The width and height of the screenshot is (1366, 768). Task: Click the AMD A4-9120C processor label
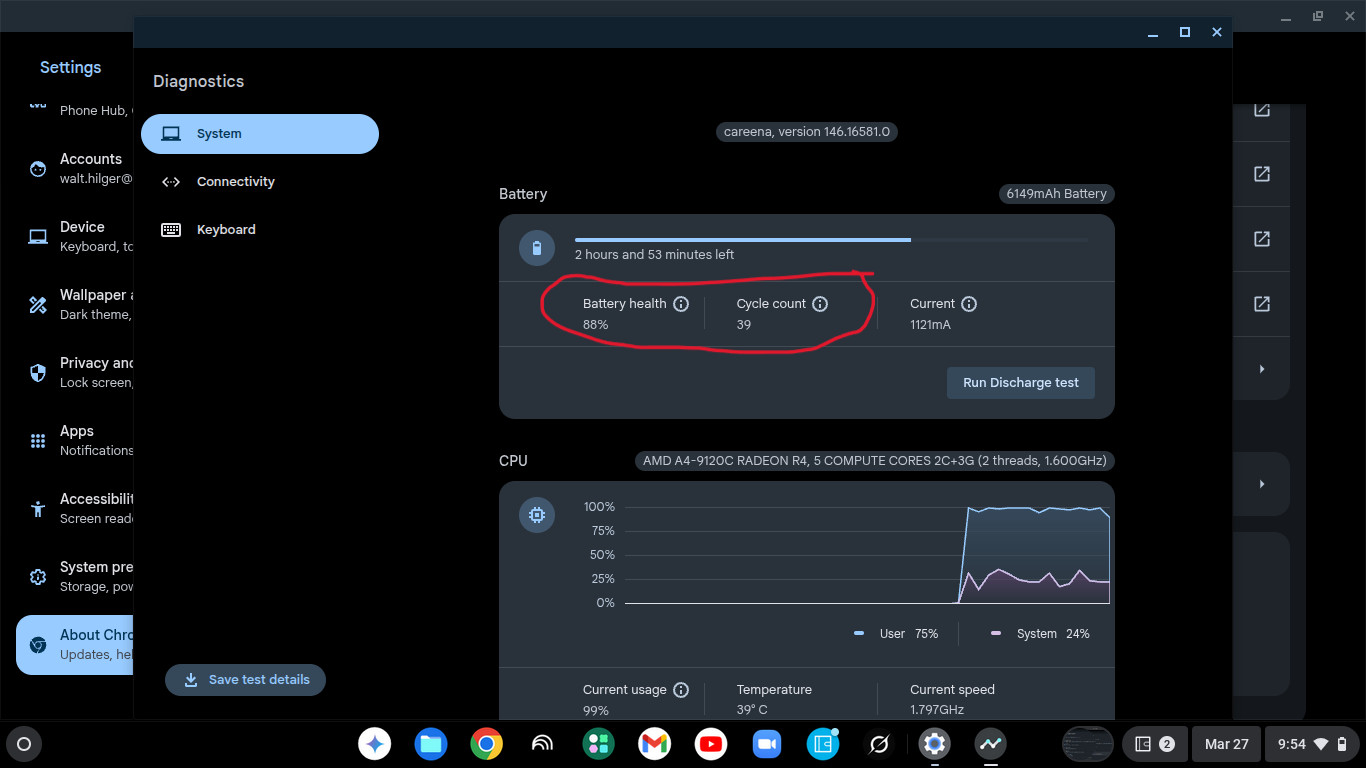[x=874, y=461]
